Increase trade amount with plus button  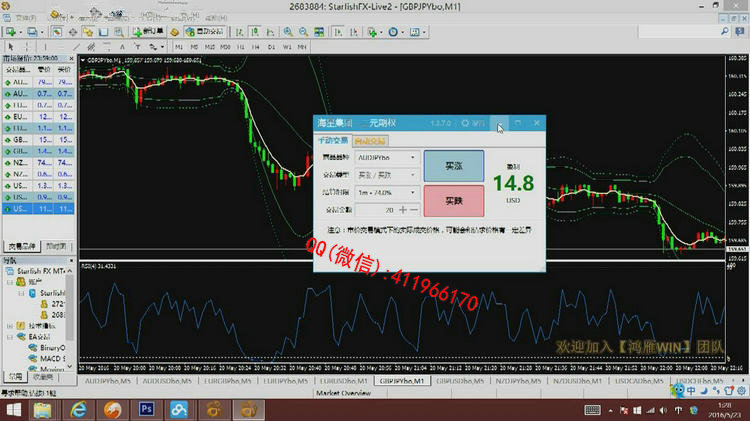403,210
